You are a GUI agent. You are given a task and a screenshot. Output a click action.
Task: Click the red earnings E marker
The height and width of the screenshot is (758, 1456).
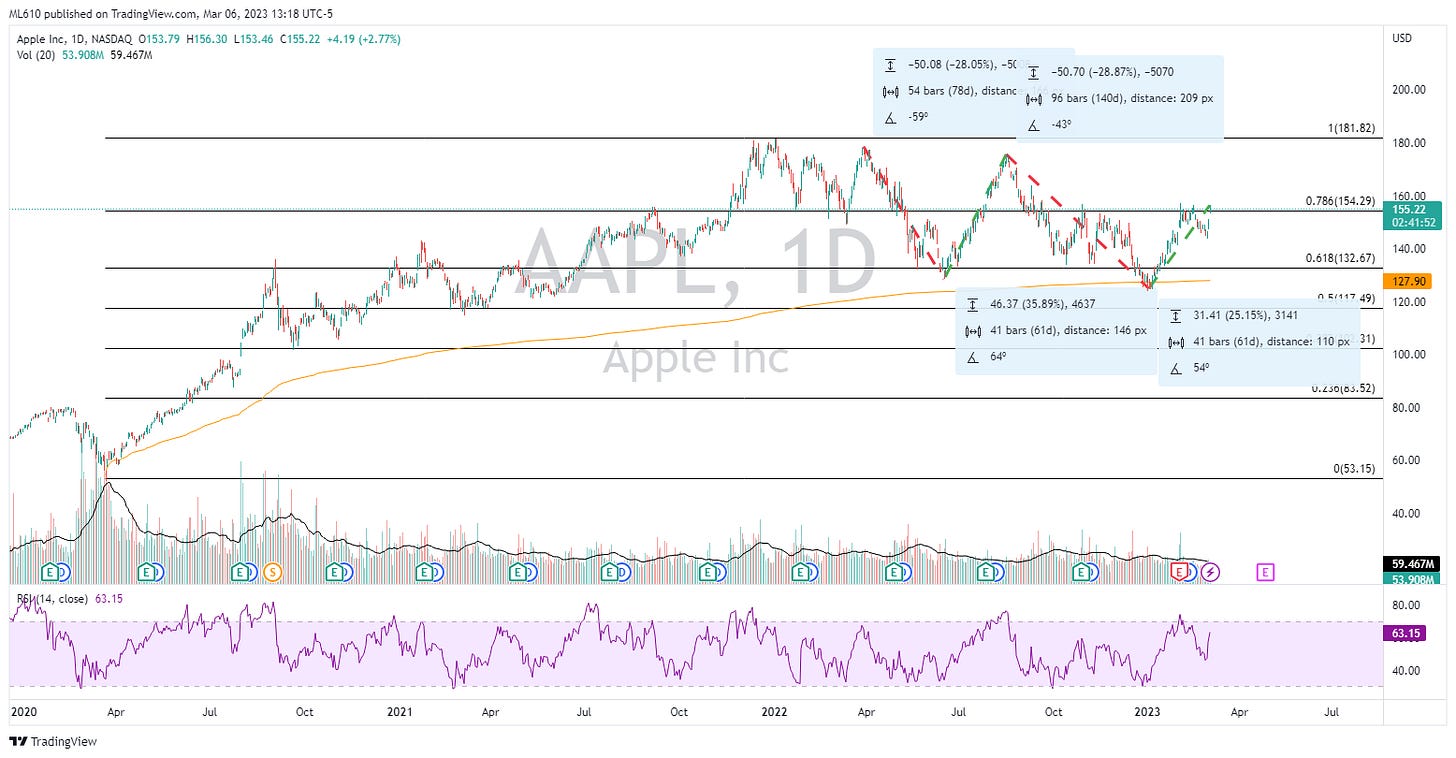click(x=1180, y=572)
